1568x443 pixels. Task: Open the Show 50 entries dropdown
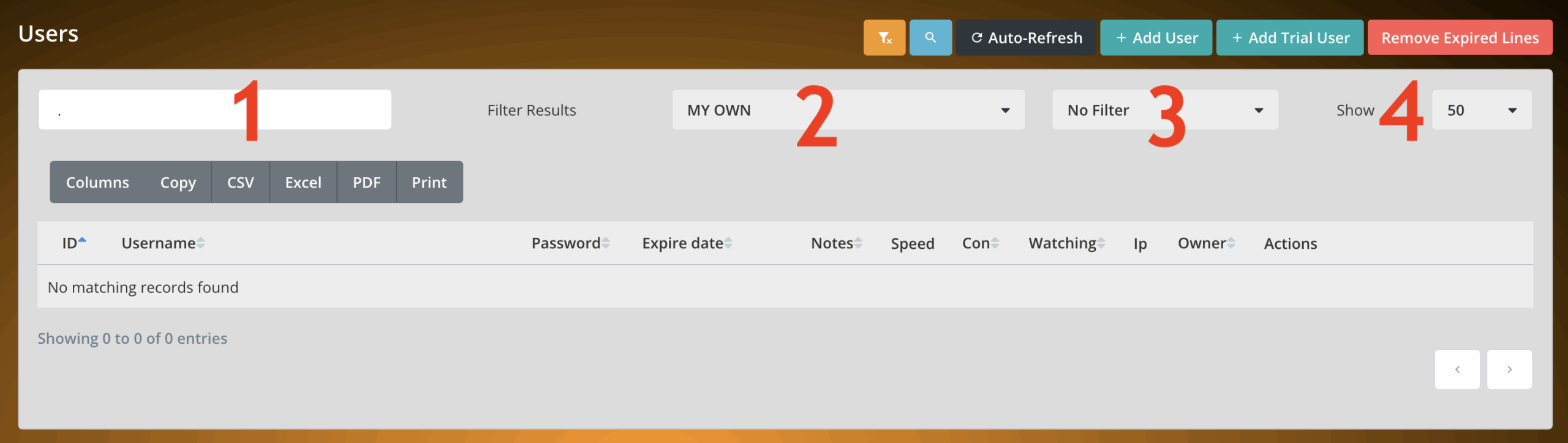point(1481,110)
